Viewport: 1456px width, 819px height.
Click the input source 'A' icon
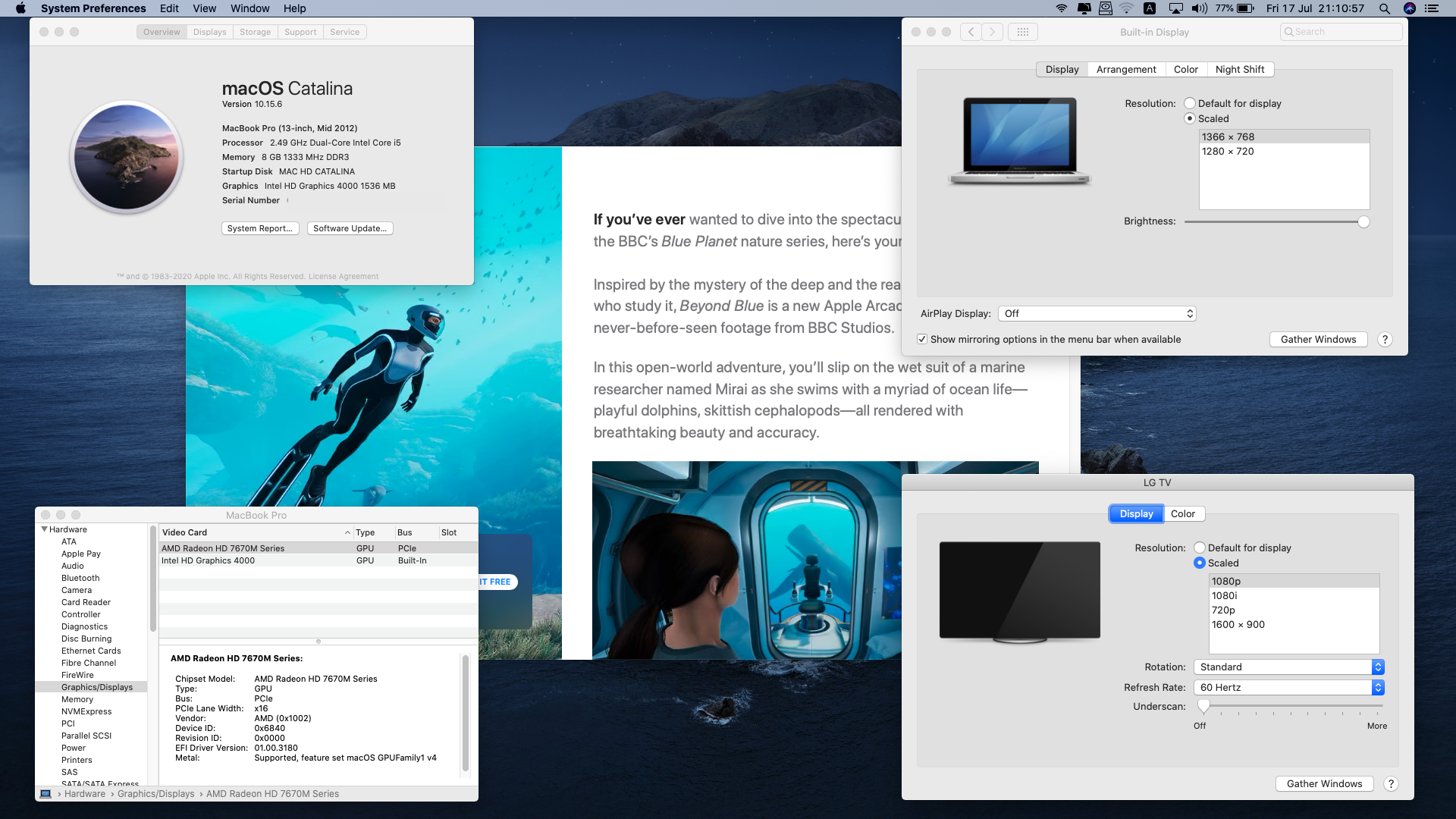[x=1150, y=8]
